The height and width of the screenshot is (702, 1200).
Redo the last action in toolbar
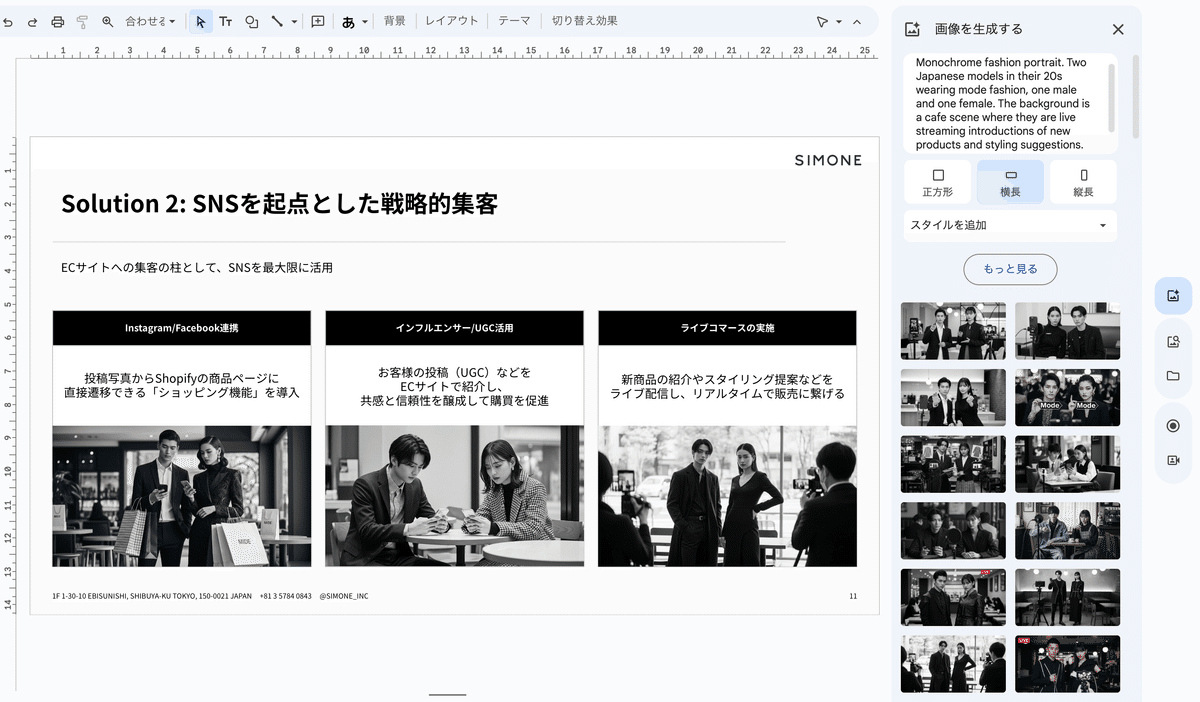coord(33,21)
